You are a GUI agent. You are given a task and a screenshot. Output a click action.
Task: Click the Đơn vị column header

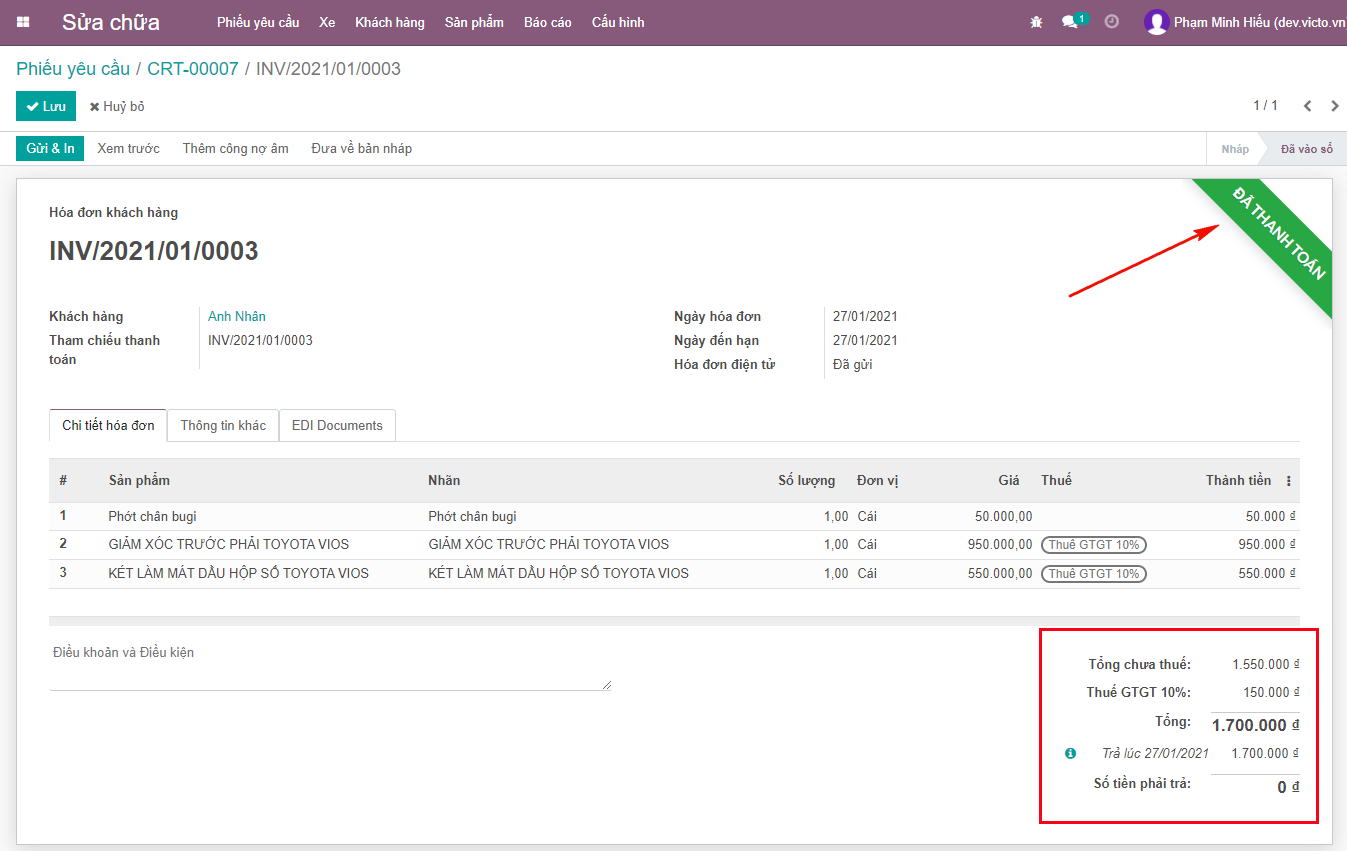click(877, 480)
